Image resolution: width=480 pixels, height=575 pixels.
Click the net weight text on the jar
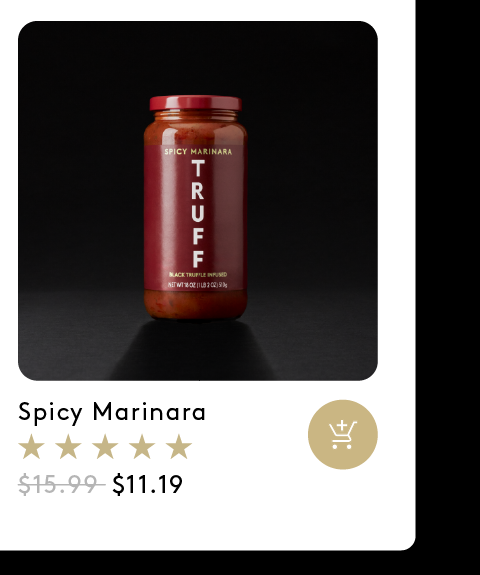click(198, 285)
